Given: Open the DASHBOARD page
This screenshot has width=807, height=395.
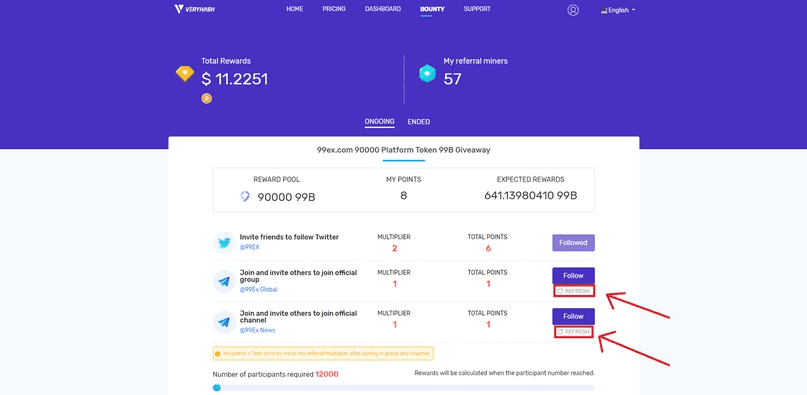Looking at the screenshot, I should 382,9.
